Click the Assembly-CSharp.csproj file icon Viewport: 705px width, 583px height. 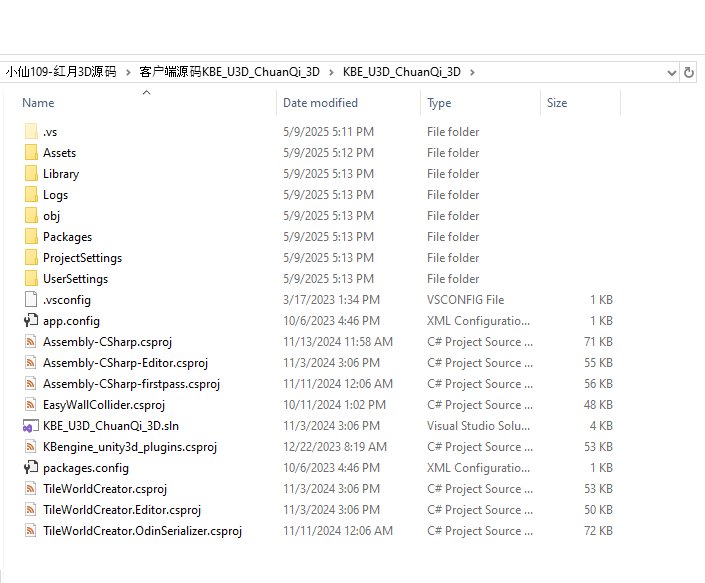pos(30,342)
